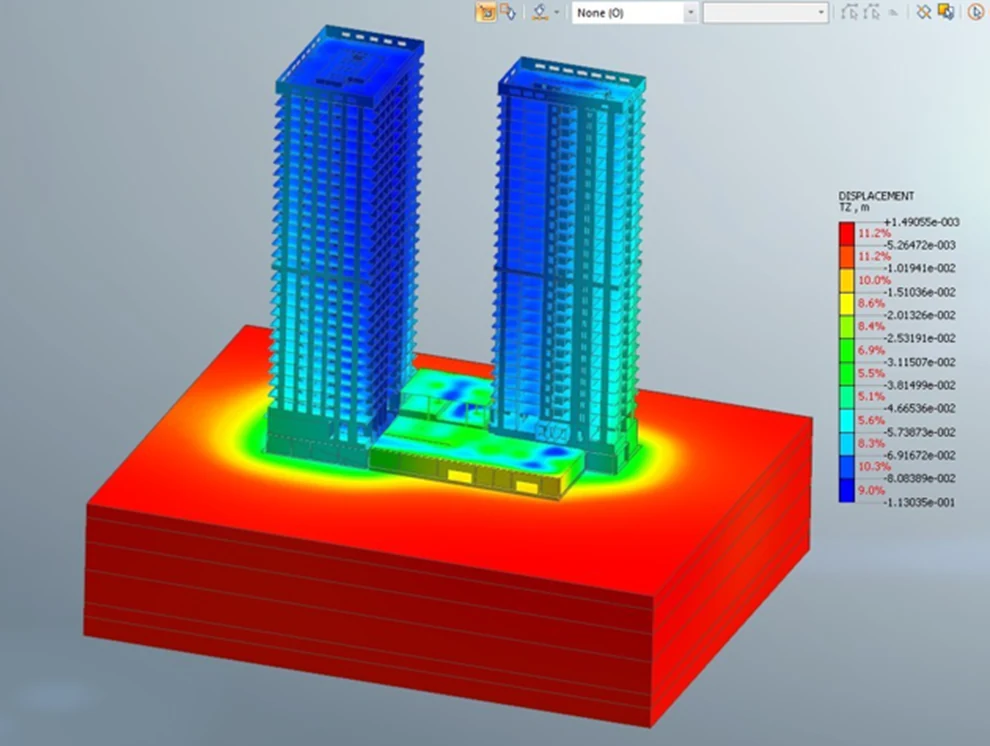
Task: Open the empty combo box after None (O)
Action: coord(765,13)
